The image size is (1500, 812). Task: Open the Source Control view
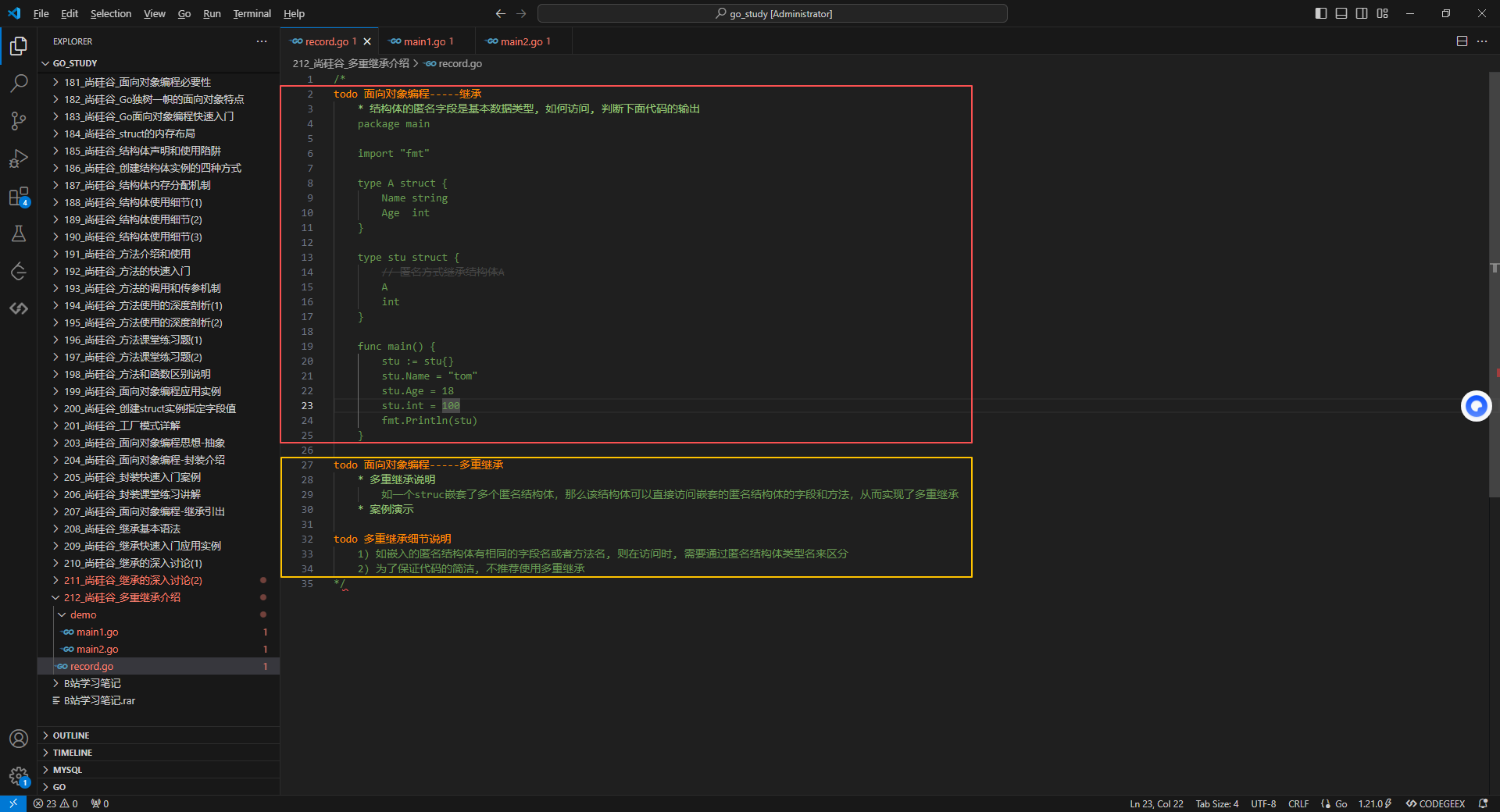[19, 121]
